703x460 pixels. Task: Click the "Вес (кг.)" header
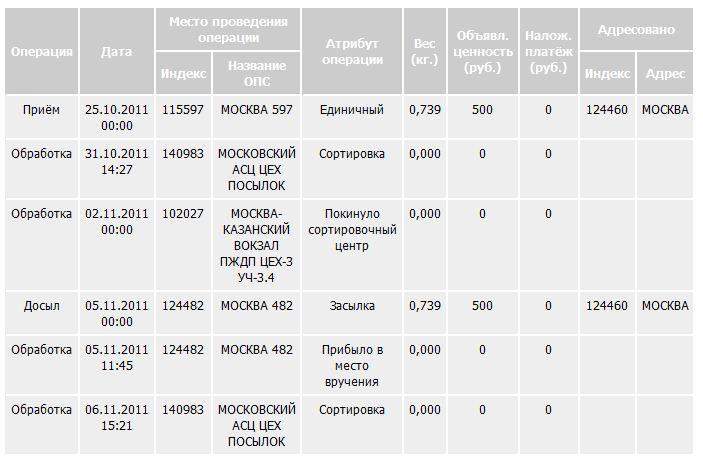click(x=424, y=51)
